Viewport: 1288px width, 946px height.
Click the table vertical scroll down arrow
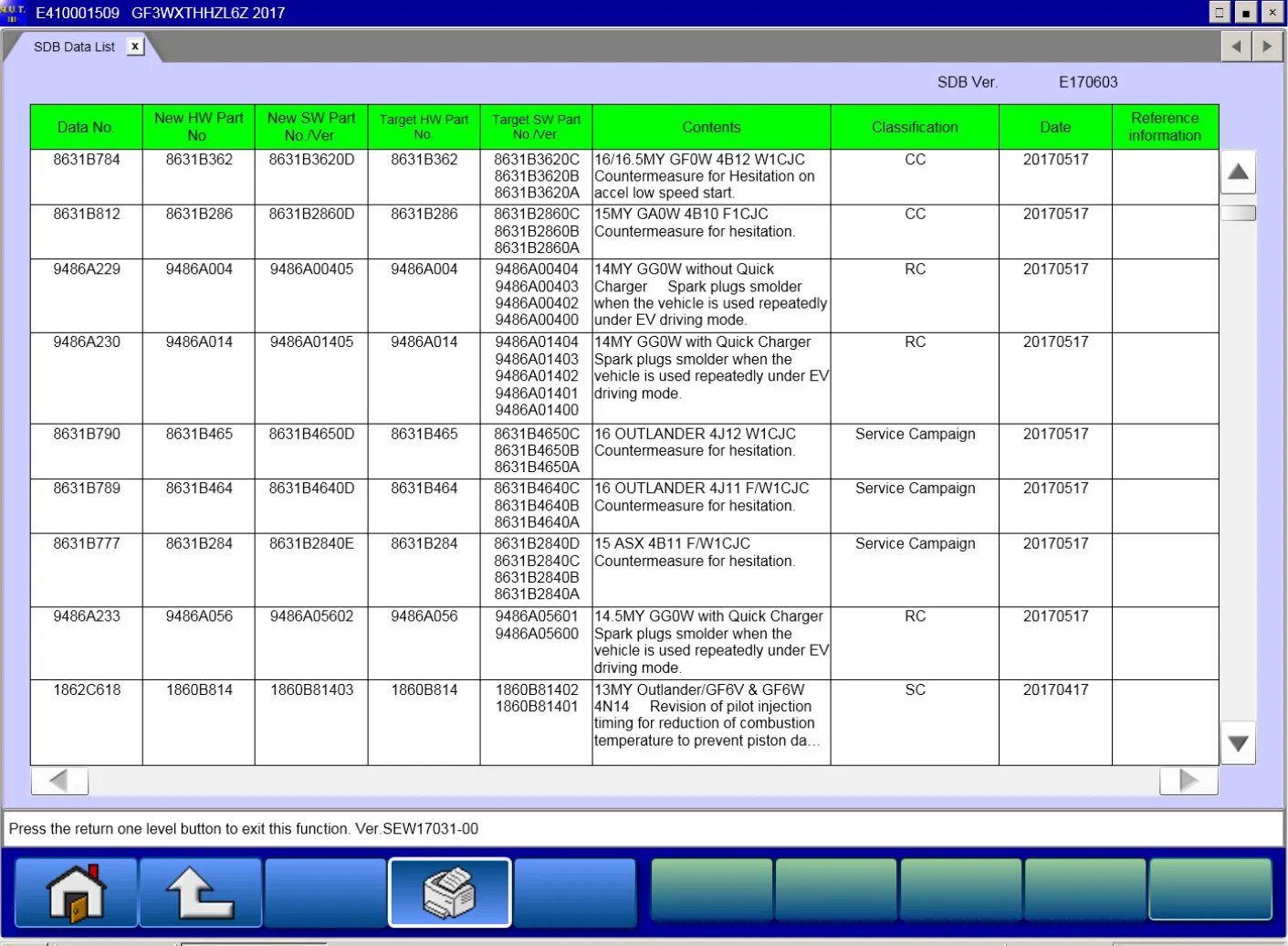(1238, 743)
